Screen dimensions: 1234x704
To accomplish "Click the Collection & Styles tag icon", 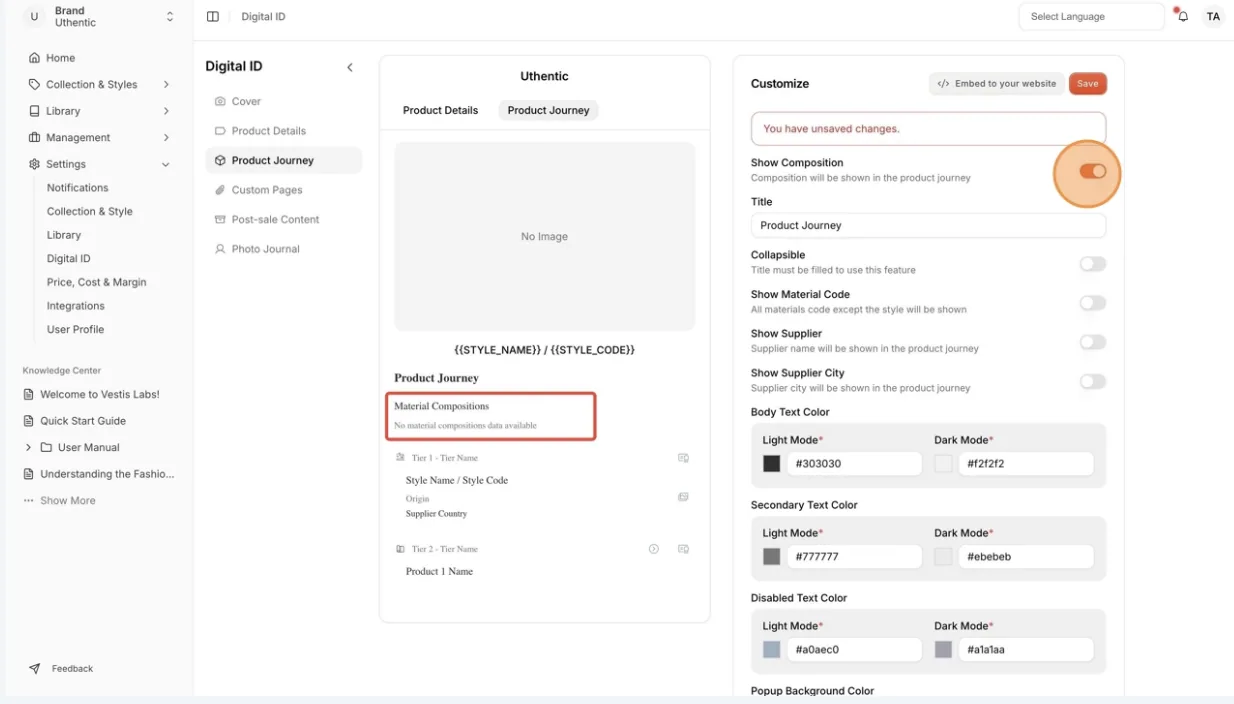I will 35,84.
